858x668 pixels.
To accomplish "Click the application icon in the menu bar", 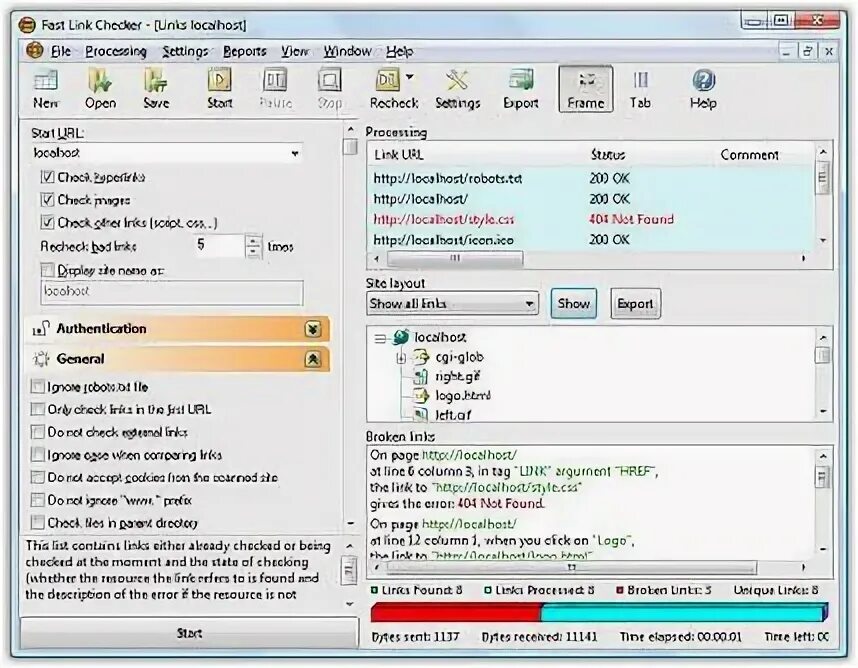I will click(34, 50).
